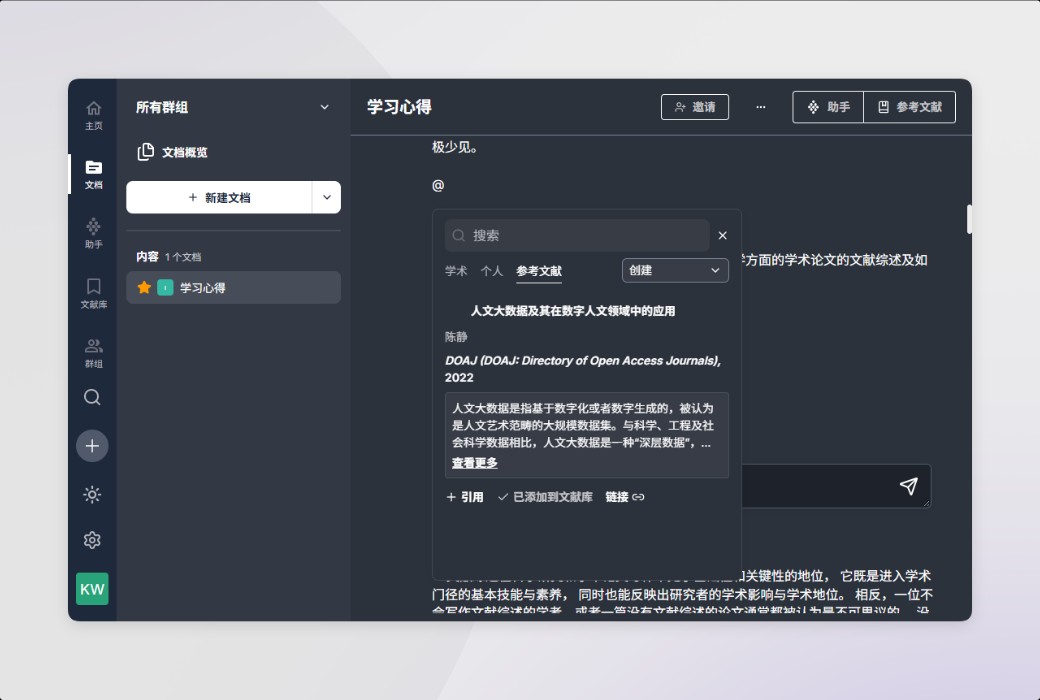Click the 引用 cite button

point(464,497)
